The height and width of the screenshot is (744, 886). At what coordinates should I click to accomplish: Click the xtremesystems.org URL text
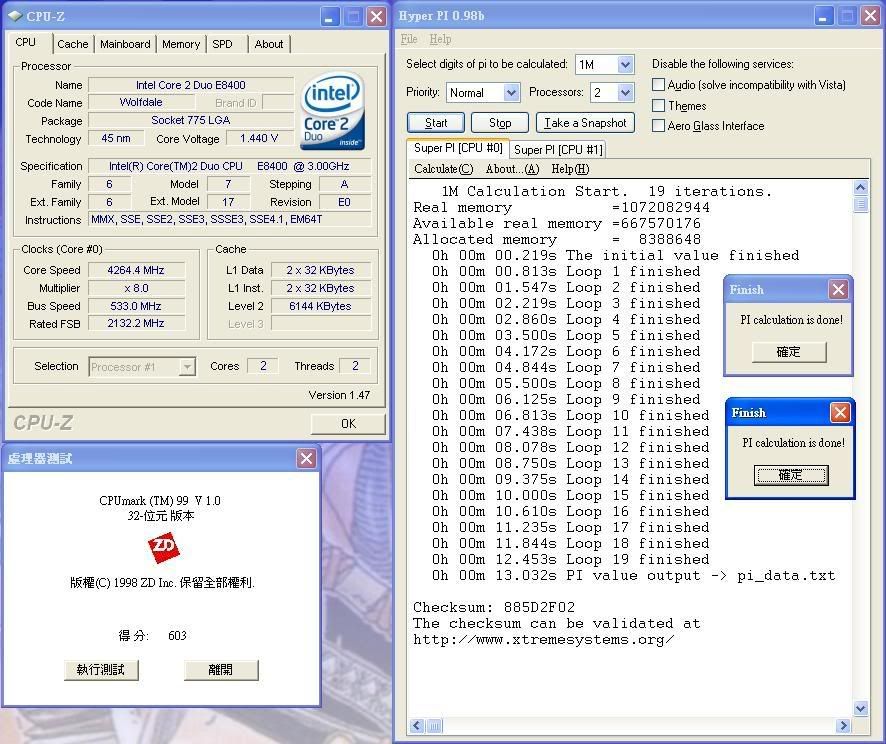(543, 639)
